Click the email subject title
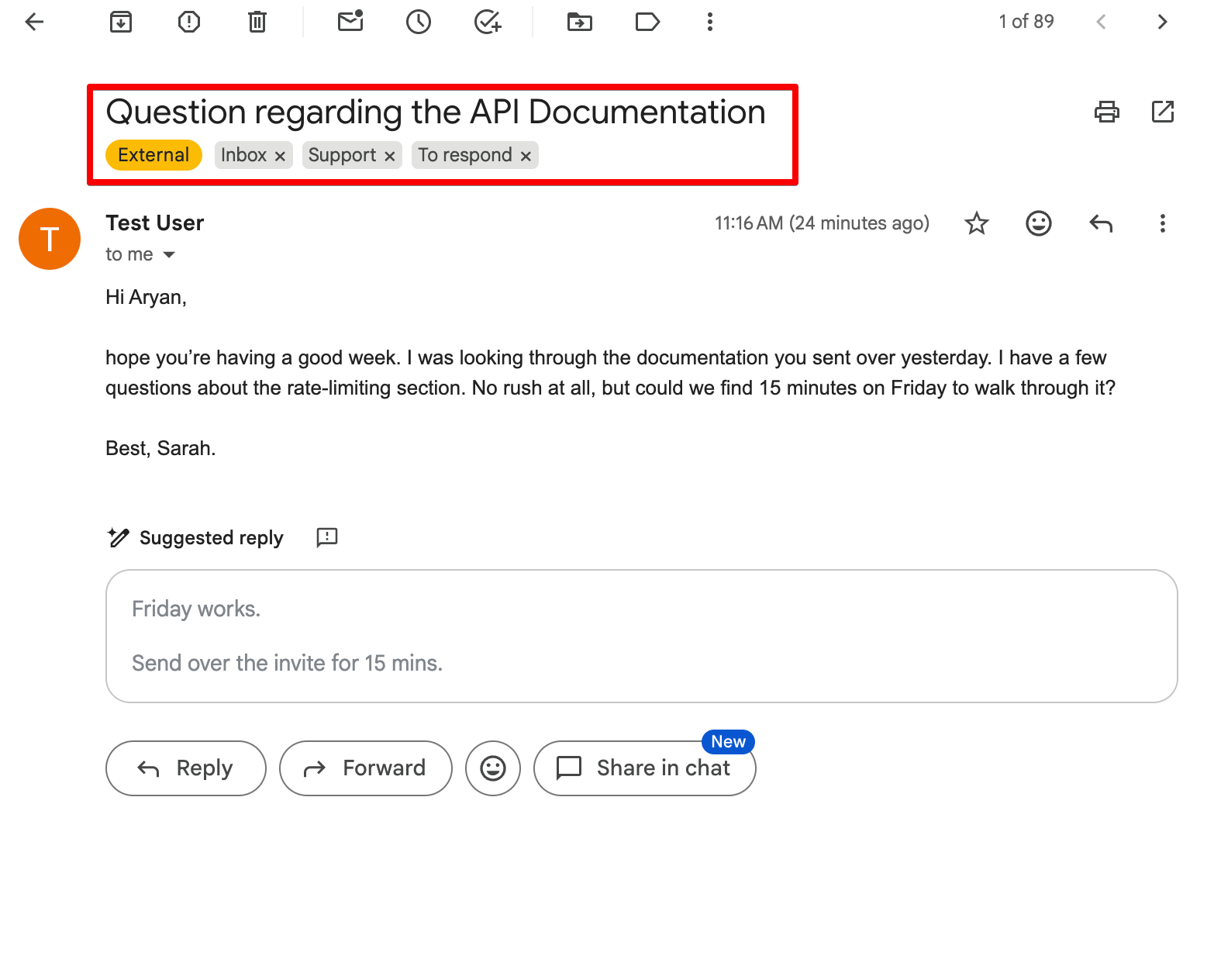The height and width of the screenshot is (980, 1214). 436,112
